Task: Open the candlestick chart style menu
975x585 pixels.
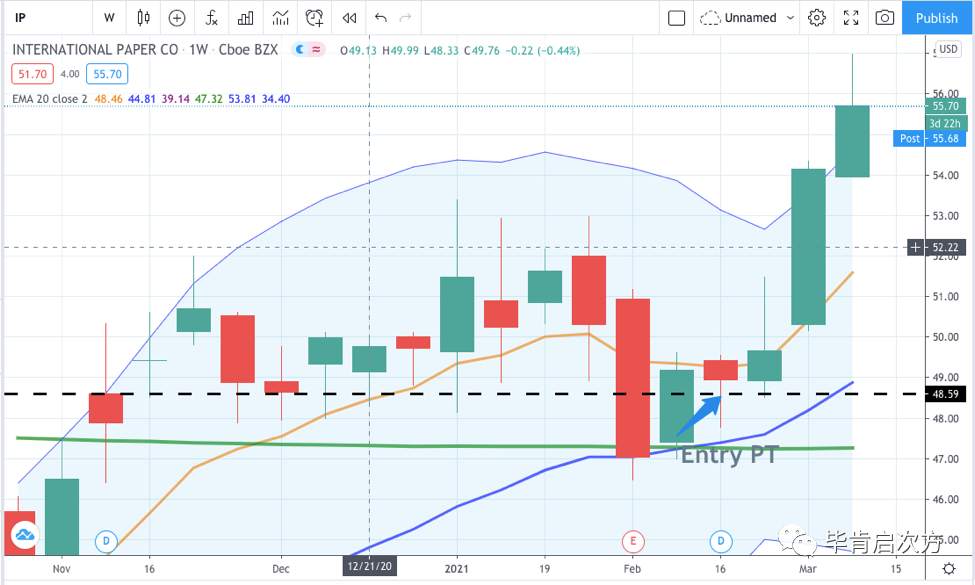Action: 143,17
